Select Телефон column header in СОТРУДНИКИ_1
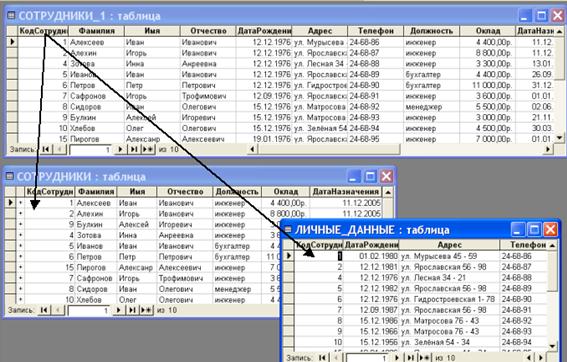 376,31
